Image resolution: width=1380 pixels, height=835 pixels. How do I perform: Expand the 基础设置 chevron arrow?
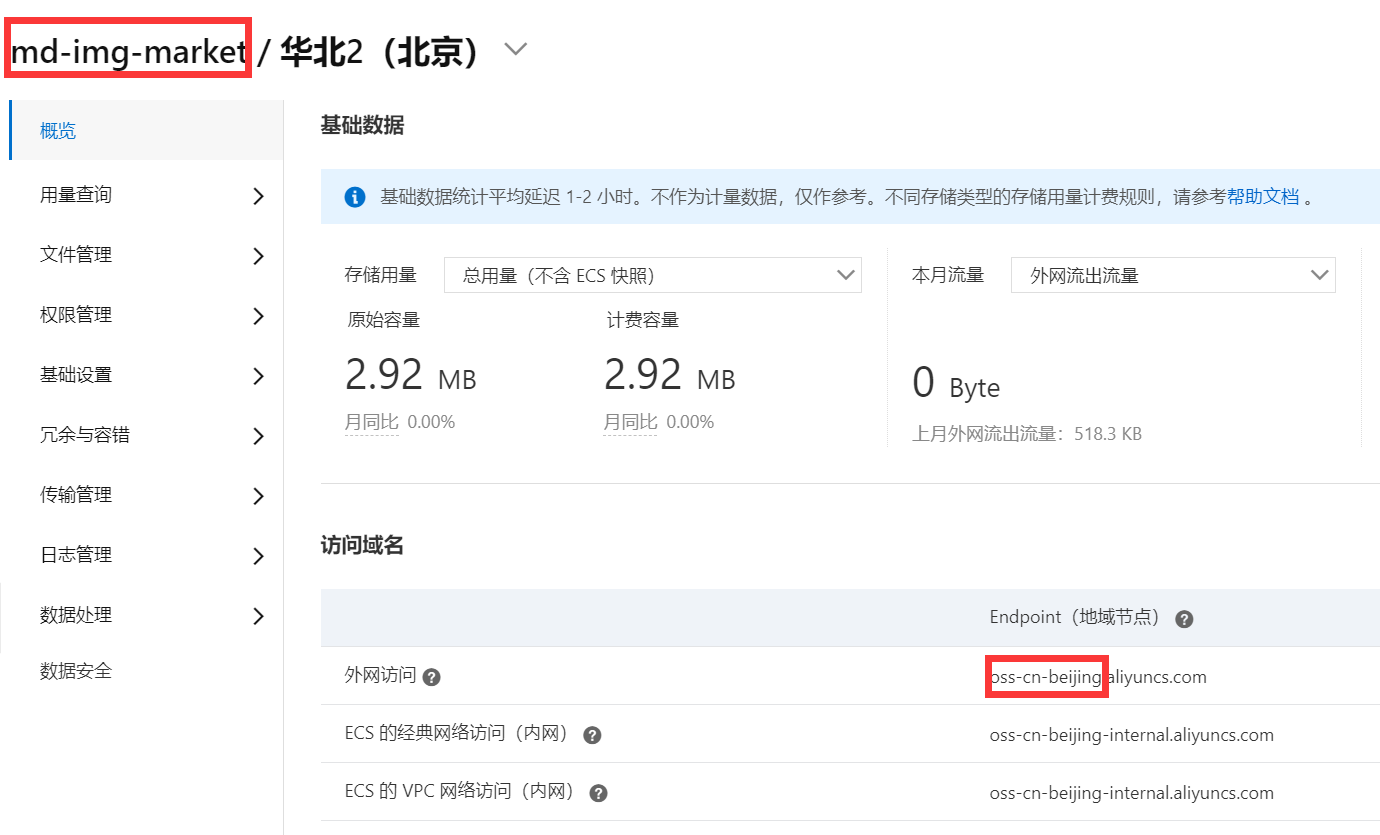click(258, 376)
